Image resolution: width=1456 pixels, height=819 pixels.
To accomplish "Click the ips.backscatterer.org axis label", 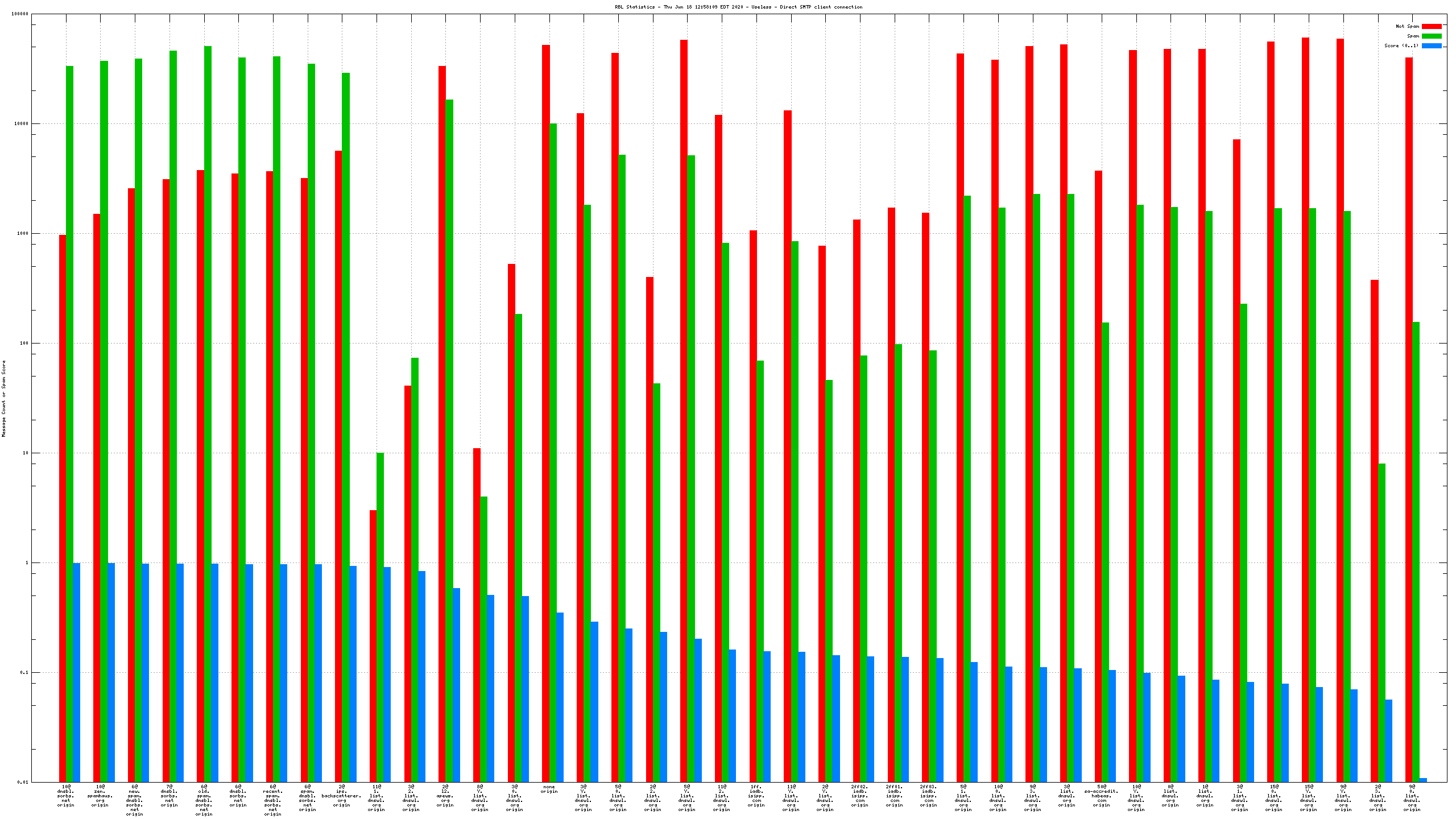I will tap(341, 796).
